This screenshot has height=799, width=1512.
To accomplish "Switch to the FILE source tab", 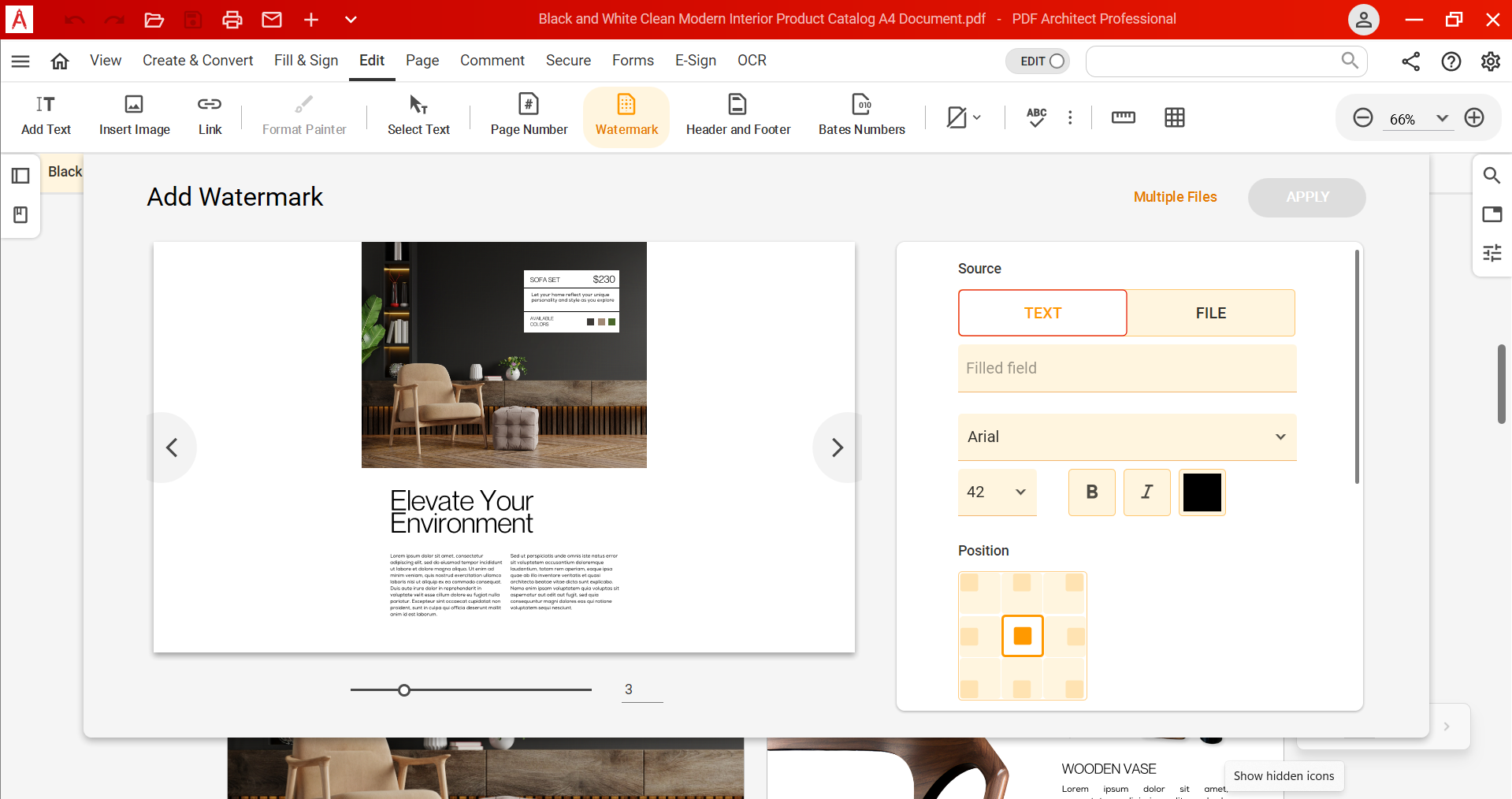I will [x=1210, y=312].
